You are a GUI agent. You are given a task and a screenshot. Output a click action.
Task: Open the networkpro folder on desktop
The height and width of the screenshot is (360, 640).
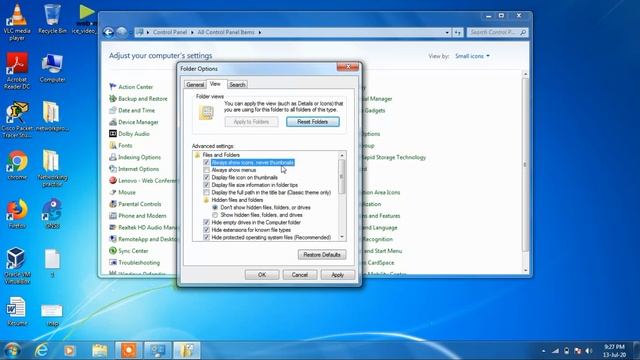click(52, 116)
